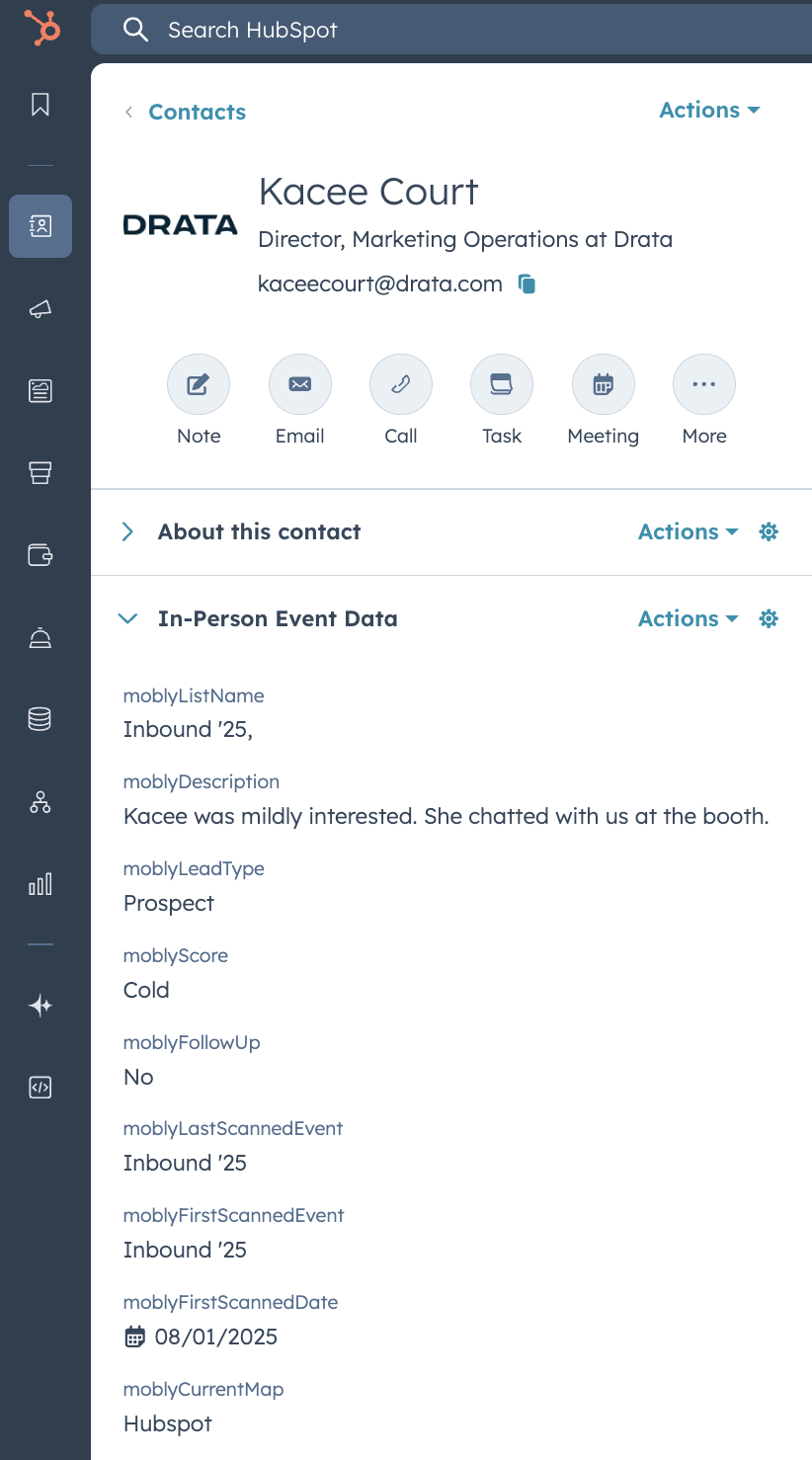Open the Marketing megaphone sidebar icon

[x=41, y=309]
